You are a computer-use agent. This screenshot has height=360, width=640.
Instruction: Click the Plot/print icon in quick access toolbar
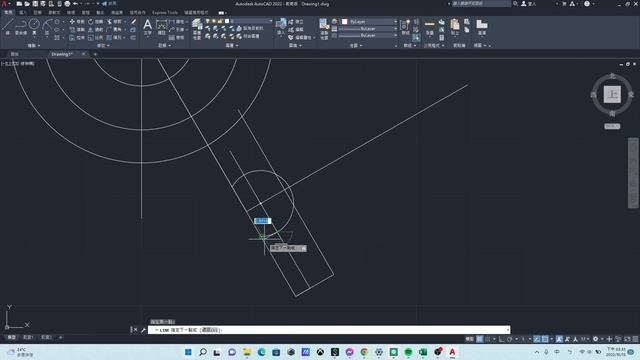(x=67, y=4)
